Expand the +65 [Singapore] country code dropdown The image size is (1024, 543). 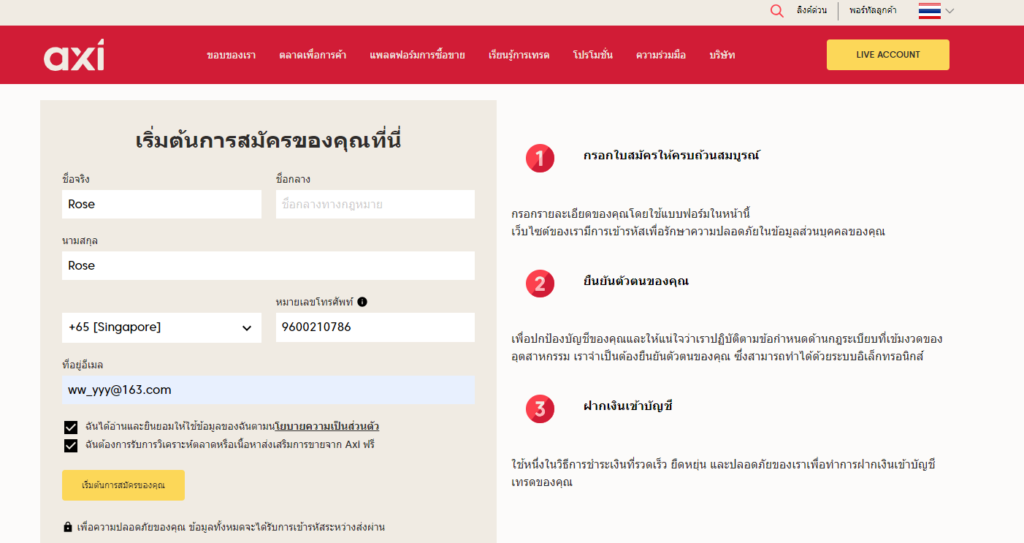point(161,327)
